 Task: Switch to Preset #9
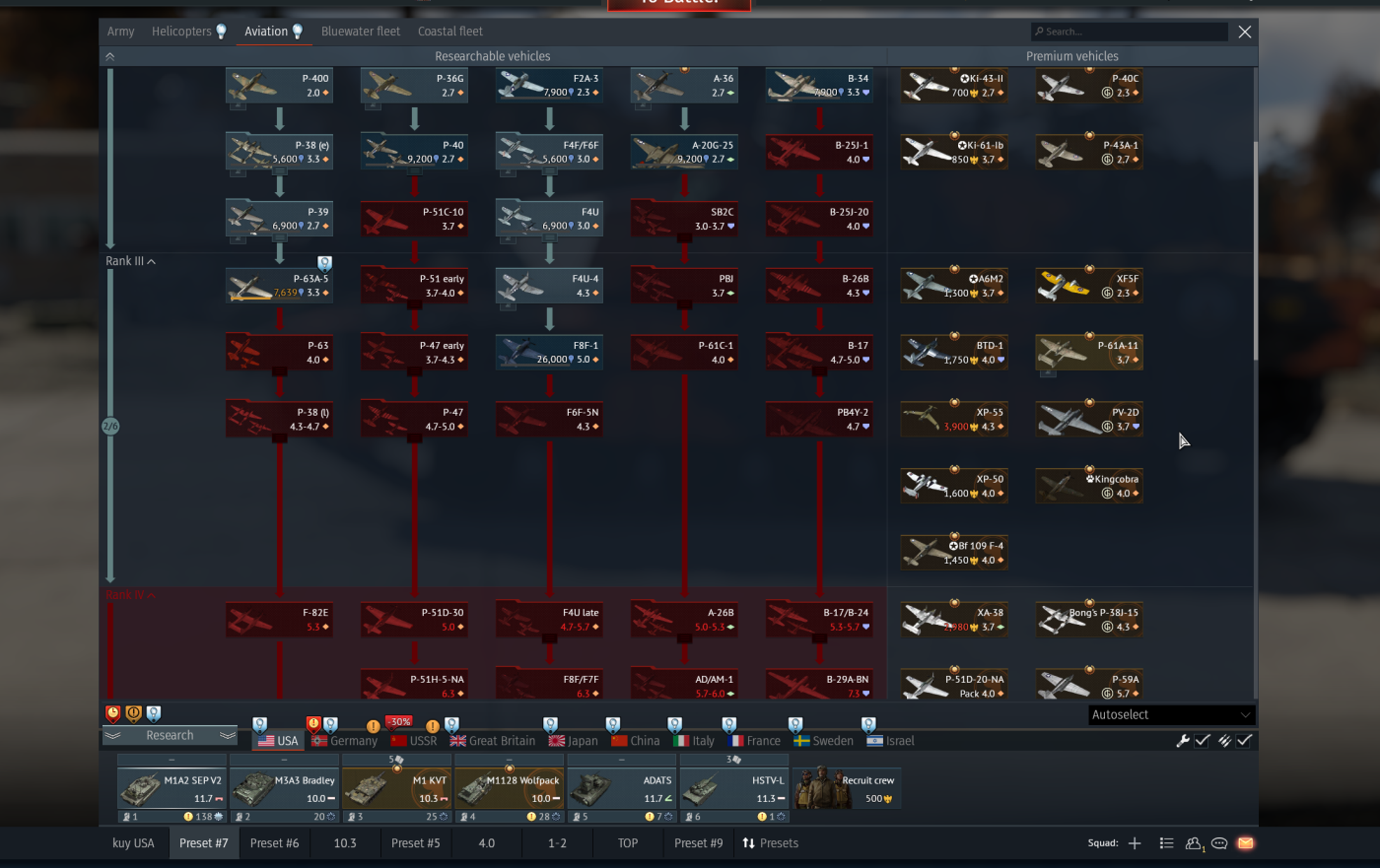(698, 843)
